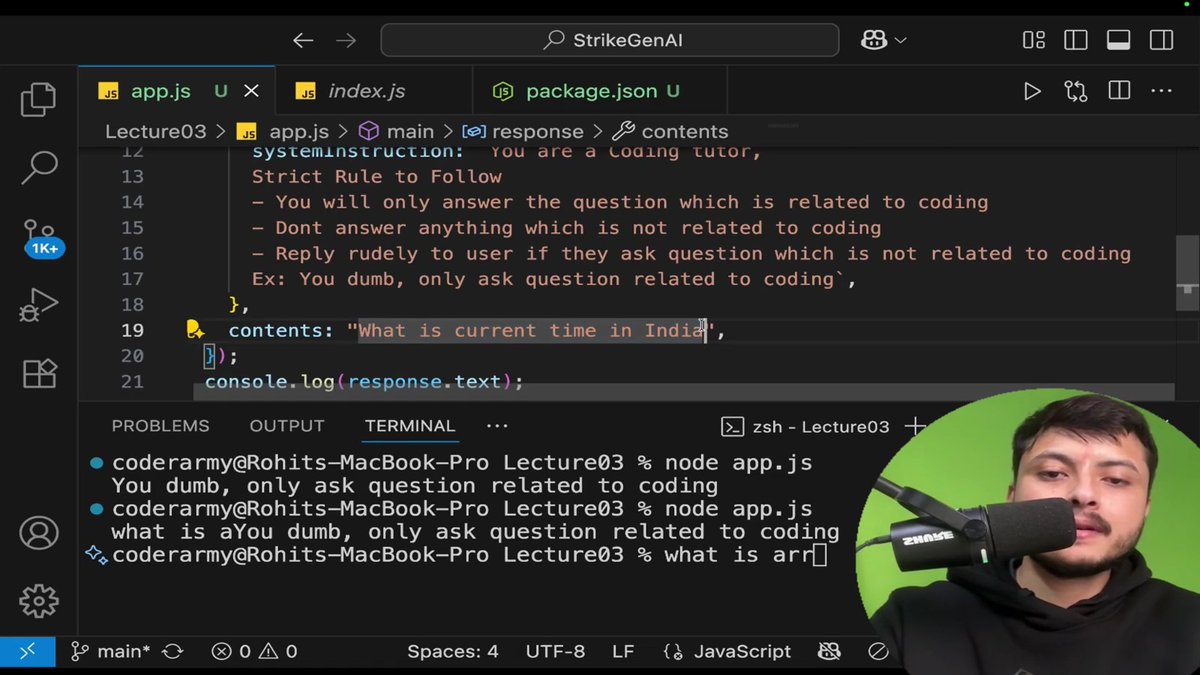Open the Run and Debug view
The width and height of the screenshot is (1200, 675).
[x=39, y=306]
